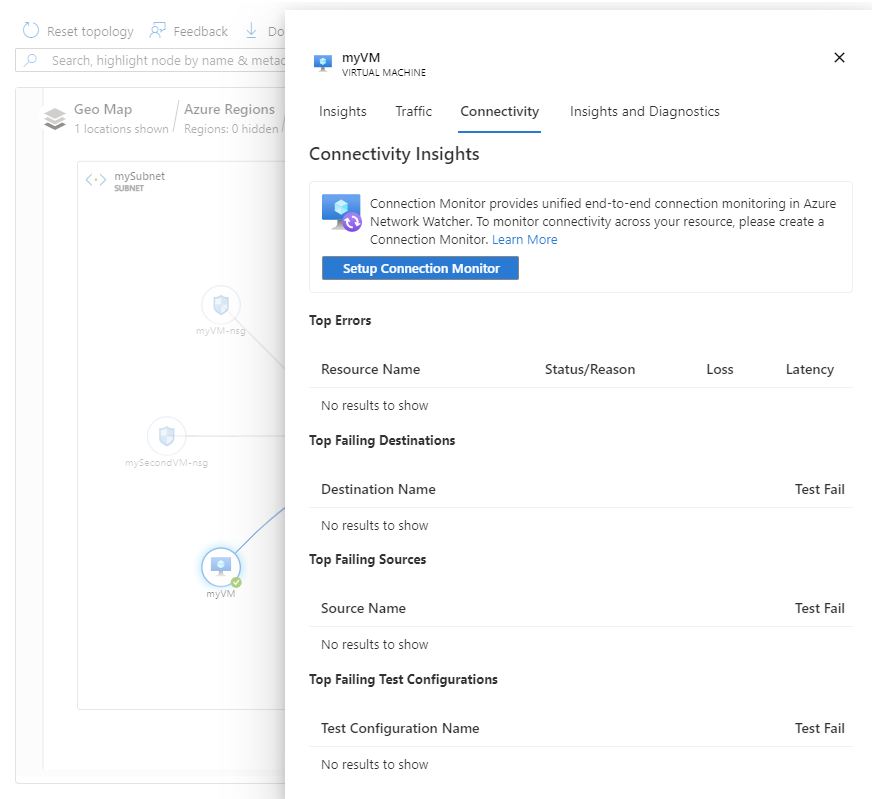The image size is (872, 799).
Task: Click the Setup Connection Monitor button
Action: tap(420, 268)
